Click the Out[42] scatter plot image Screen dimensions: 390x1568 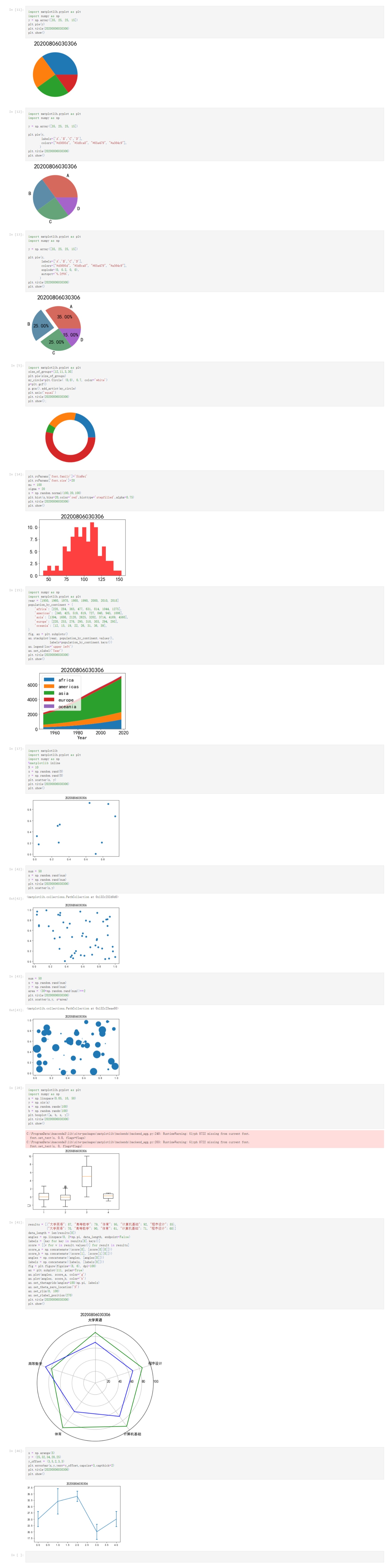(x=73, y=936)
